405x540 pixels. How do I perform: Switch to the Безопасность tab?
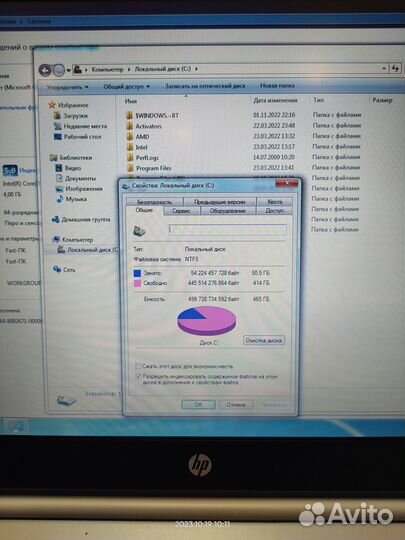[155, 202]
